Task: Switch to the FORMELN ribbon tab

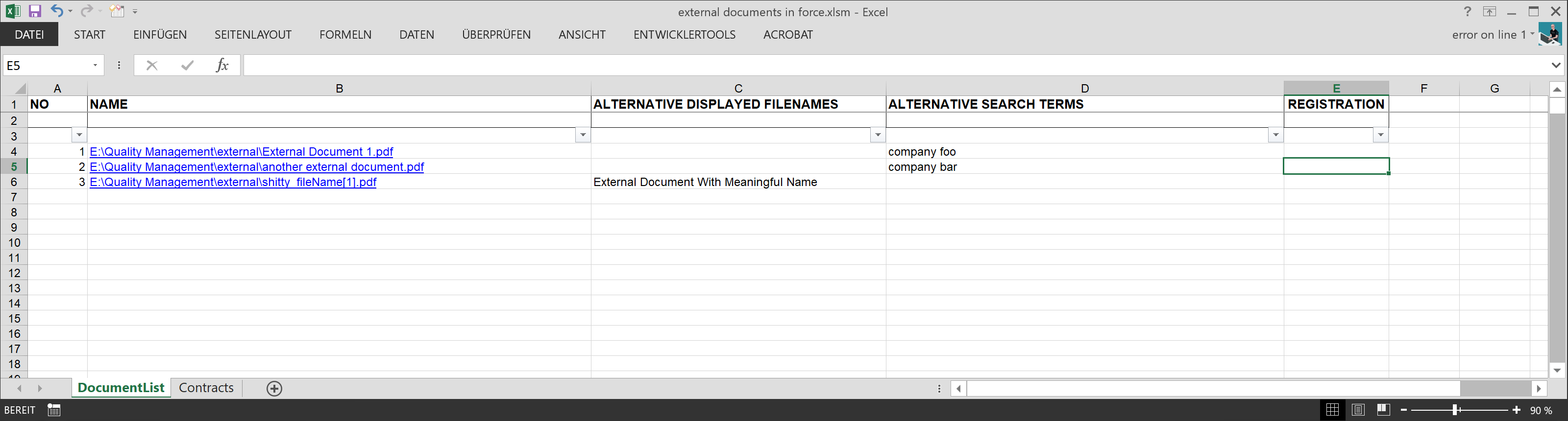Action: pyautogui.click(x=345, y=35)
